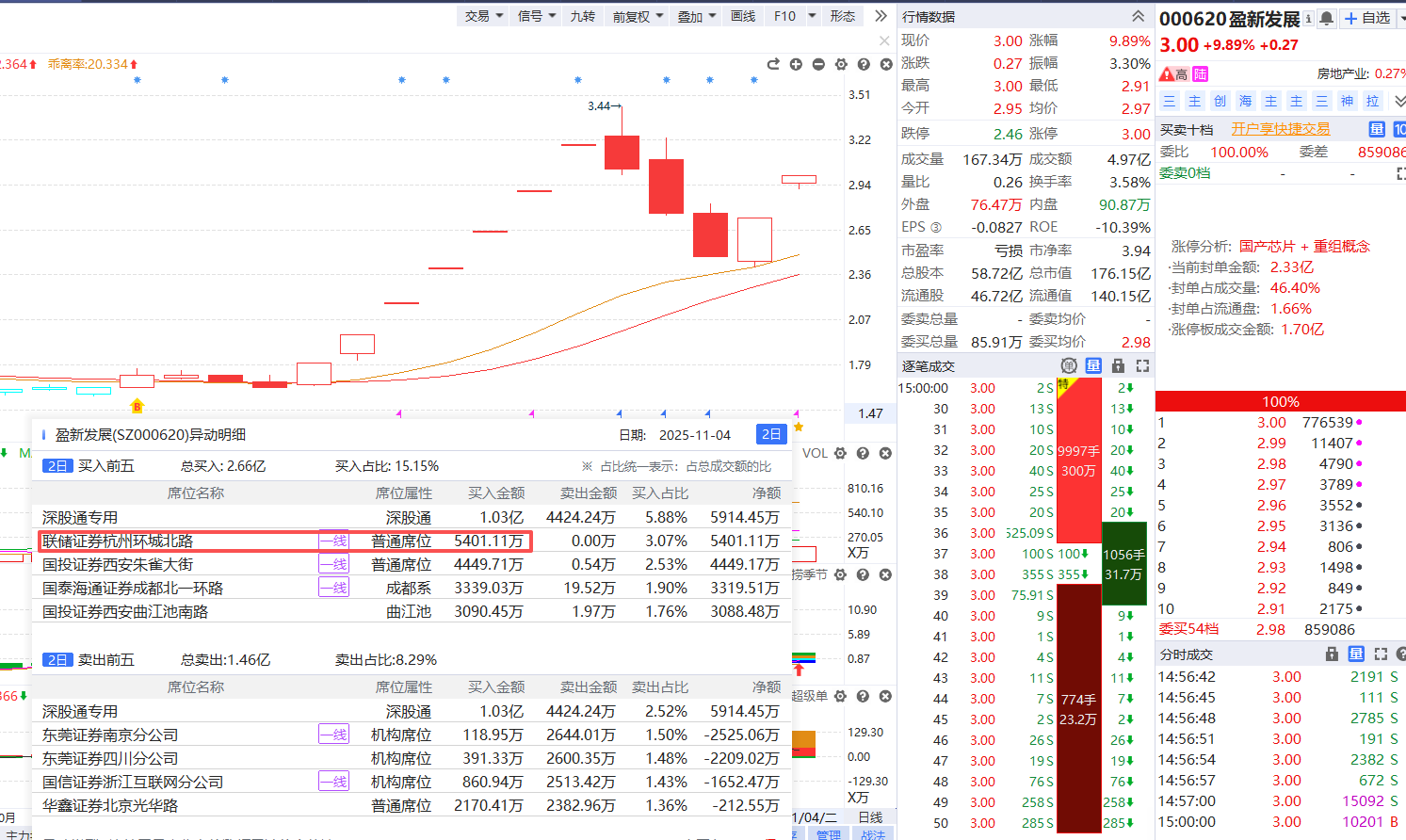Open VOL indicator help question mark
Viewport: 1406px width, 840px height.
point(863,453)
